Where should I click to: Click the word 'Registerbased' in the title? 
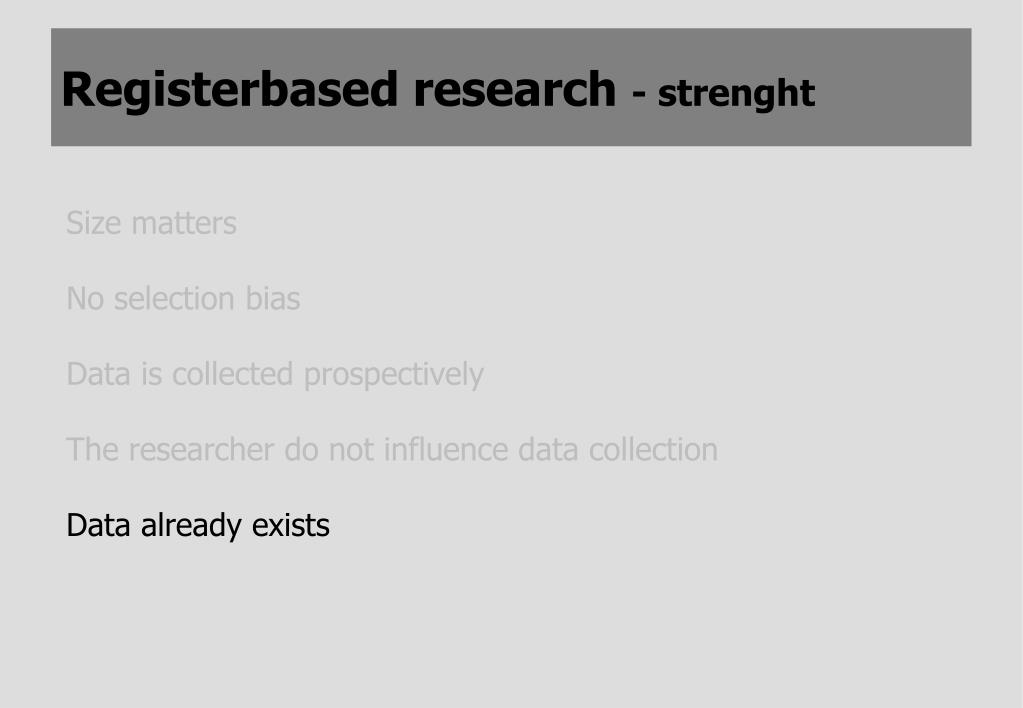(x=228, y=90)
